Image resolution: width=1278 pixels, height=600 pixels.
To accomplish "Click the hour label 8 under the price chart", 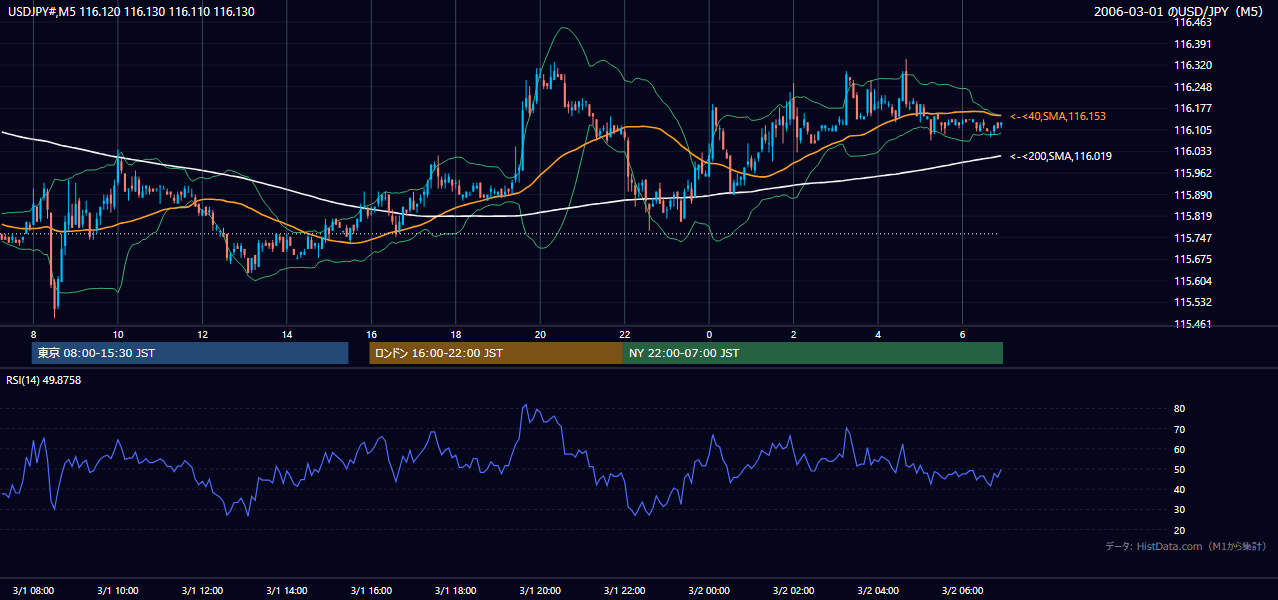I will (33, 334).
